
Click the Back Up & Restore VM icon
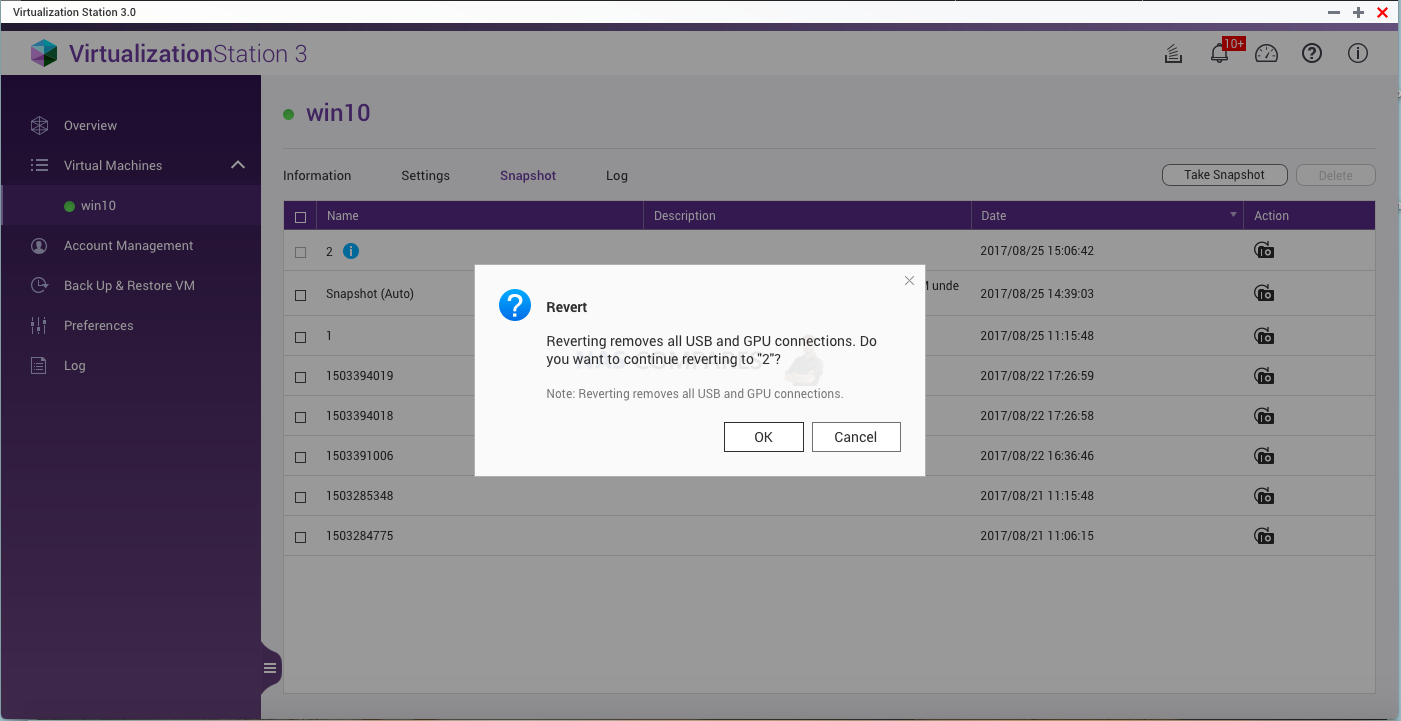coord(39,285)
